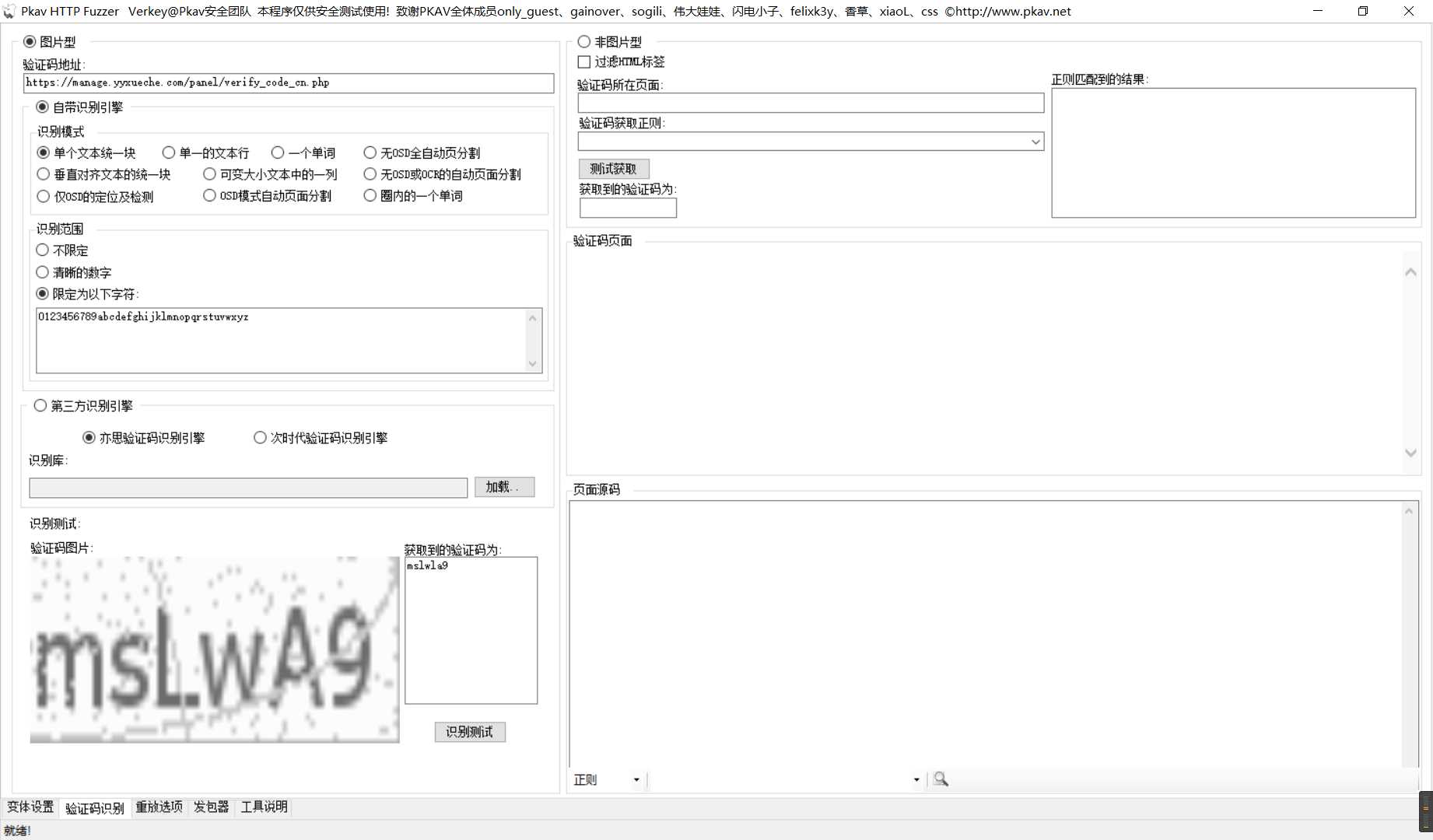Minimize the Pkav HTTP Fuzzer window

tap(1318, 11)
